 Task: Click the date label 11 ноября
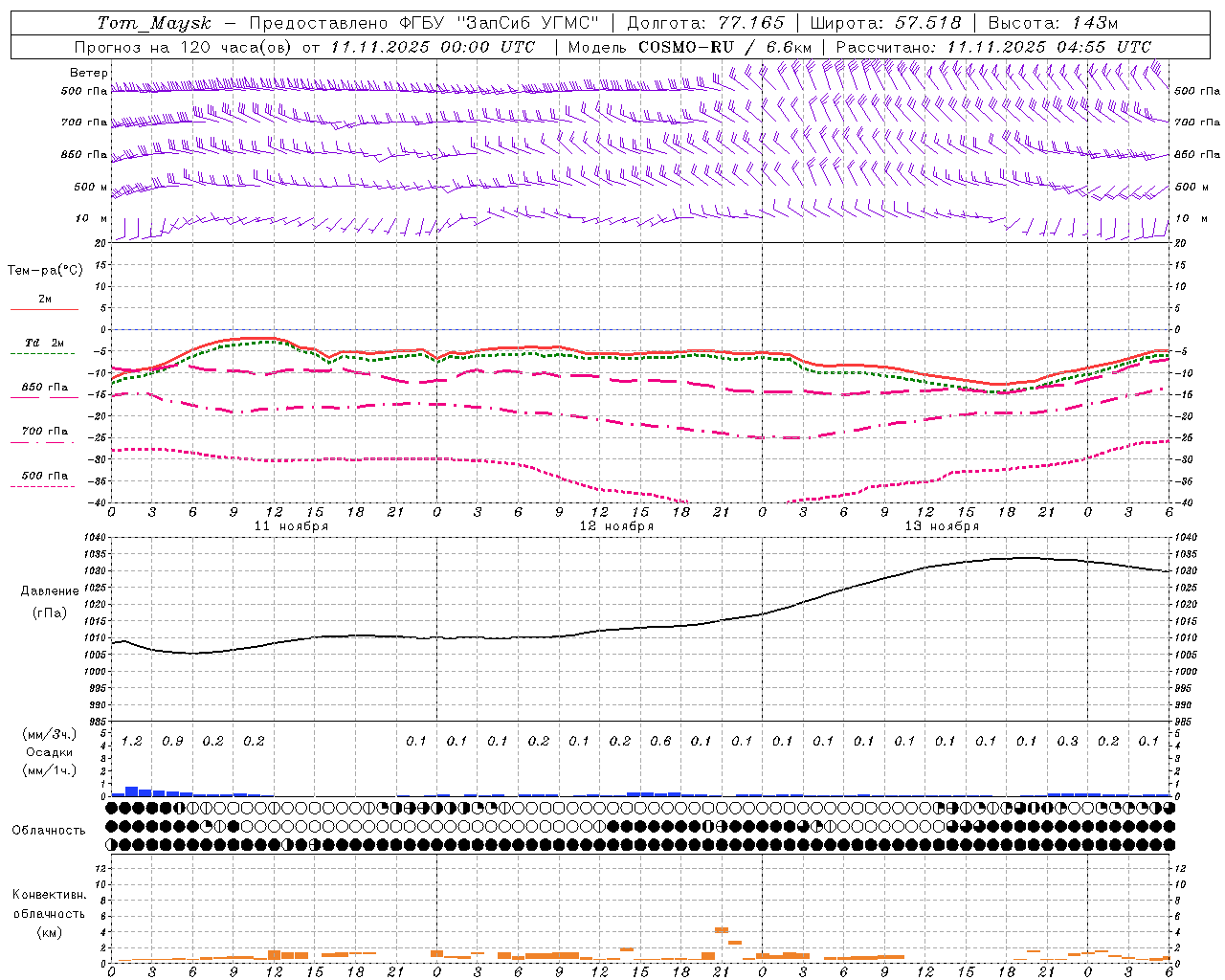(291, 526)
